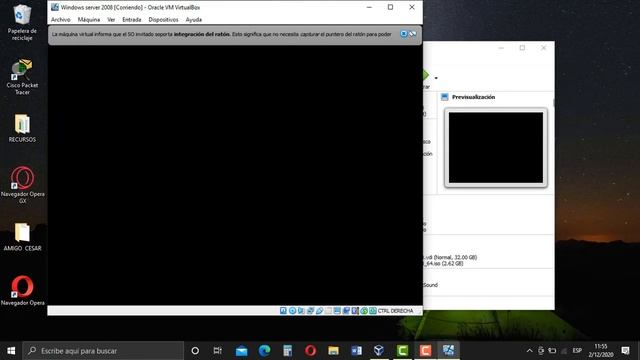Close the VirtualBox Manager window

[543, 48]
